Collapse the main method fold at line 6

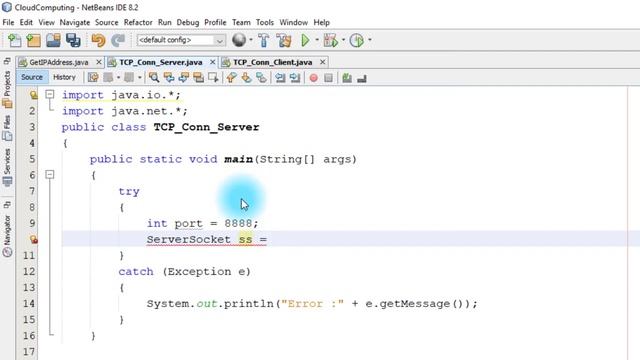tap(50, 175)
